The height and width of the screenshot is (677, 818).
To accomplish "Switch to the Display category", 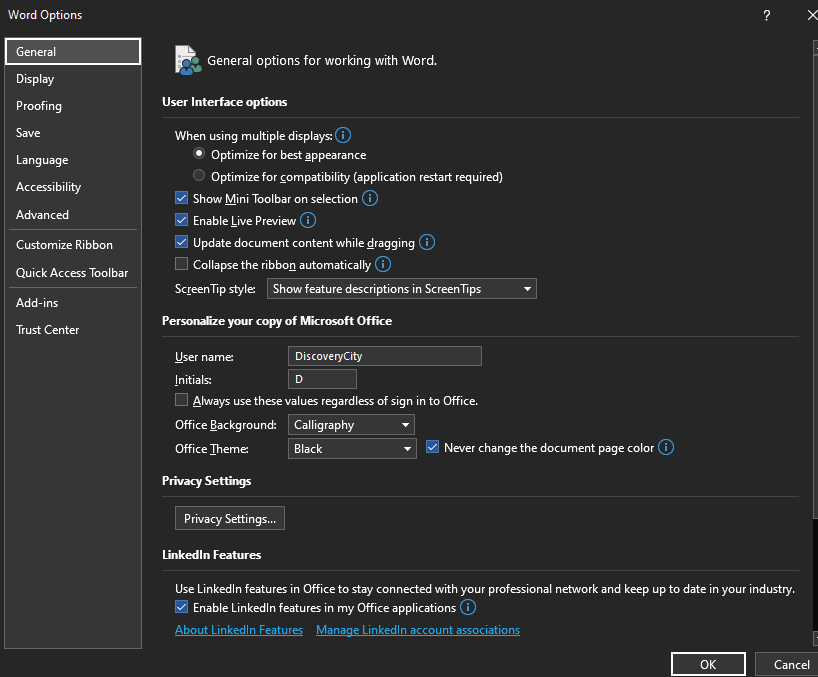I will tap(73, 79).
